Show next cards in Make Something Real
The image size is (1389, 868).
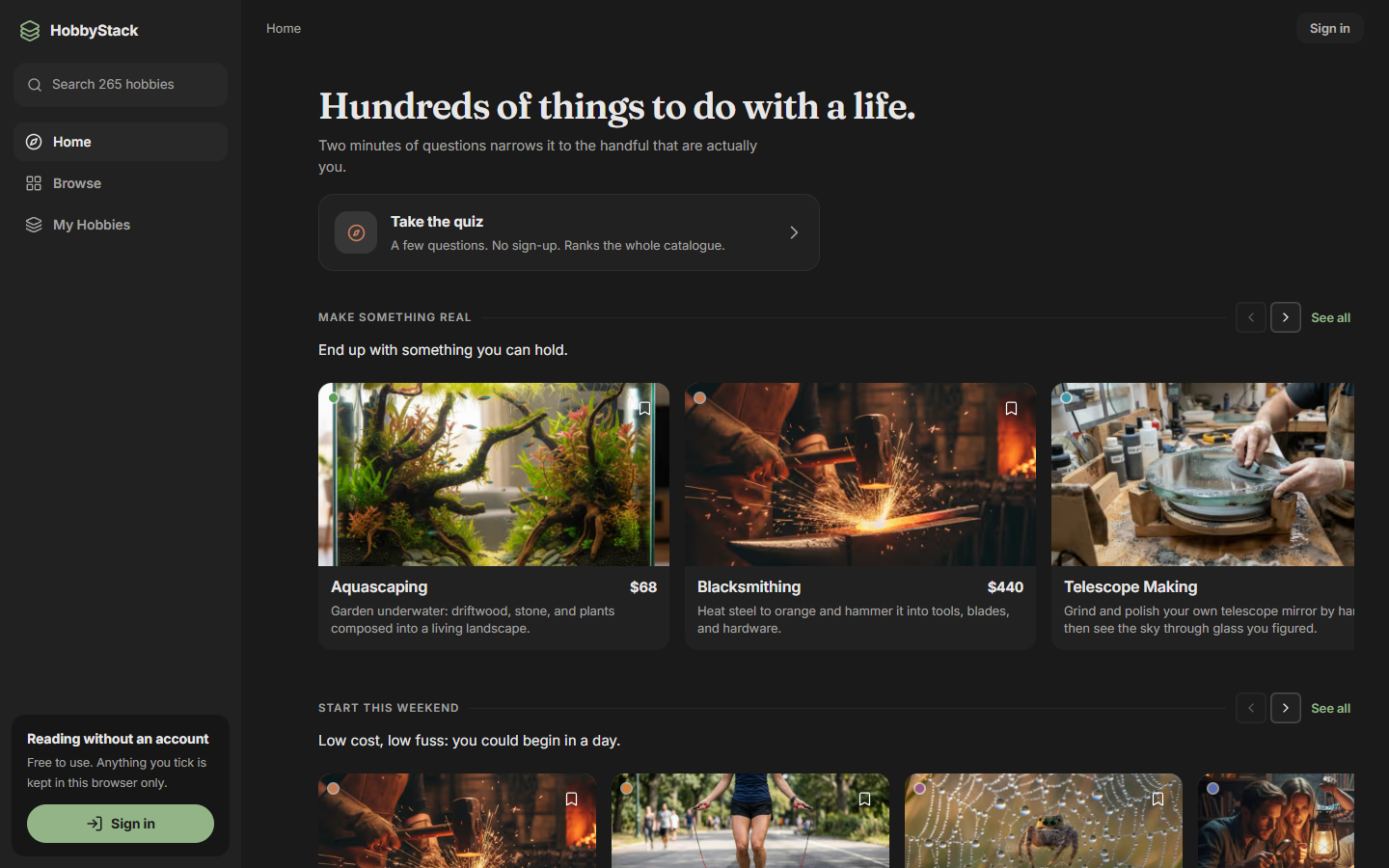(1286, 317)
